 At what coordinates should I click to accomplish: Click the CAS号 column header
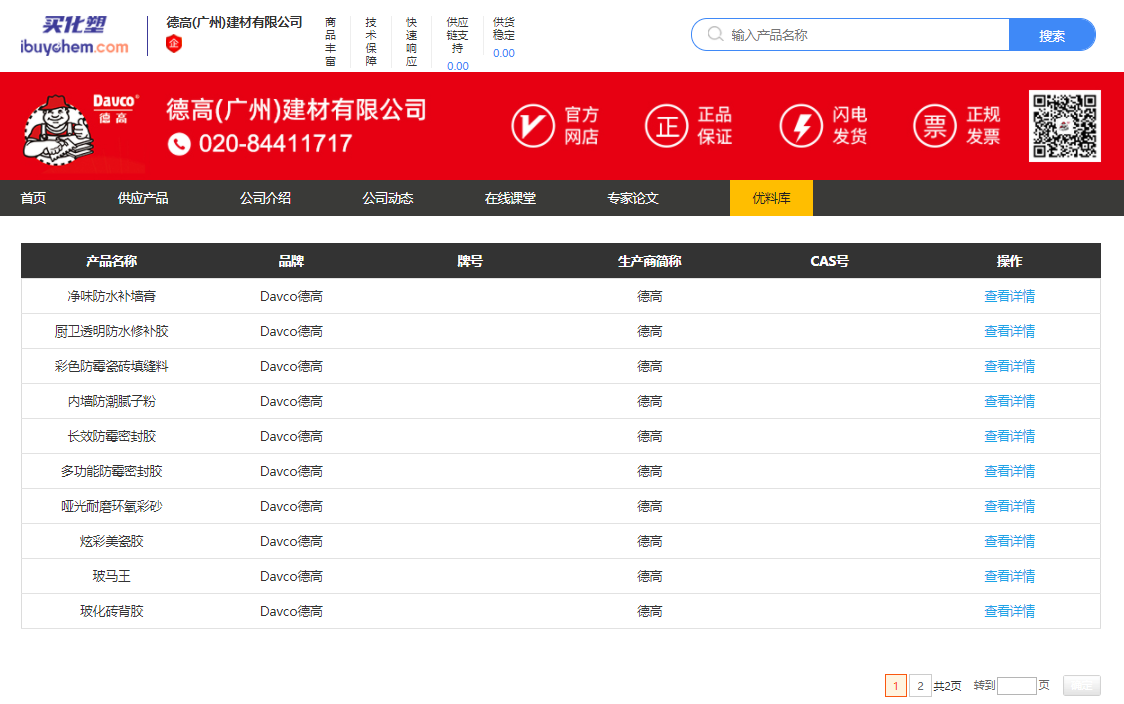coord(829,261)
